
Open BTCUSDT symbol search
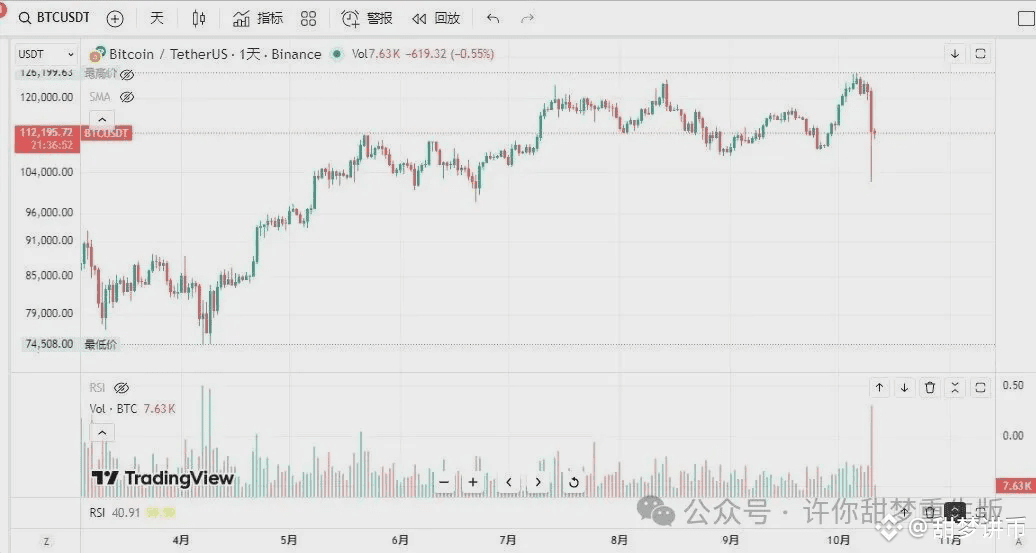tap(54, 18)
